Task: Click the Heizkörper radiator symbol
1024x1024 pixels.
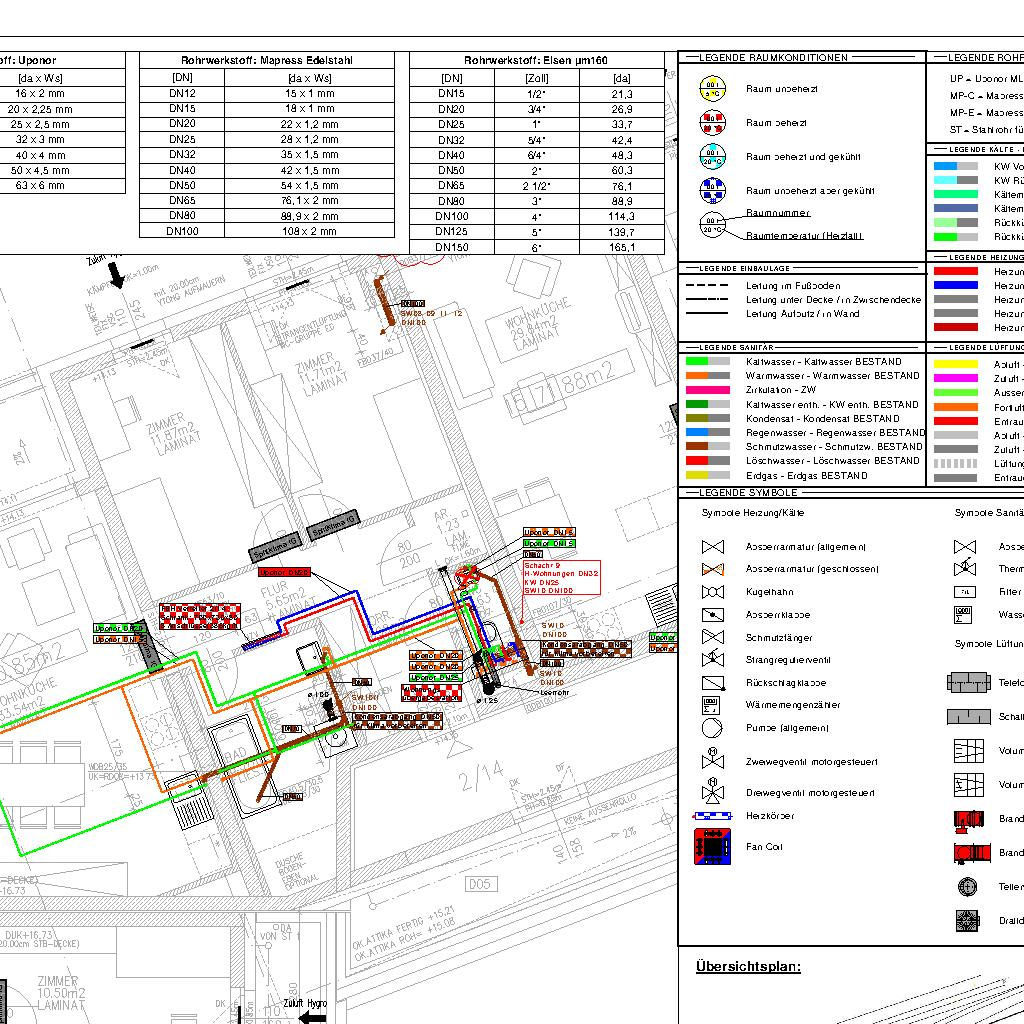Action: click(x=712, y=816)
